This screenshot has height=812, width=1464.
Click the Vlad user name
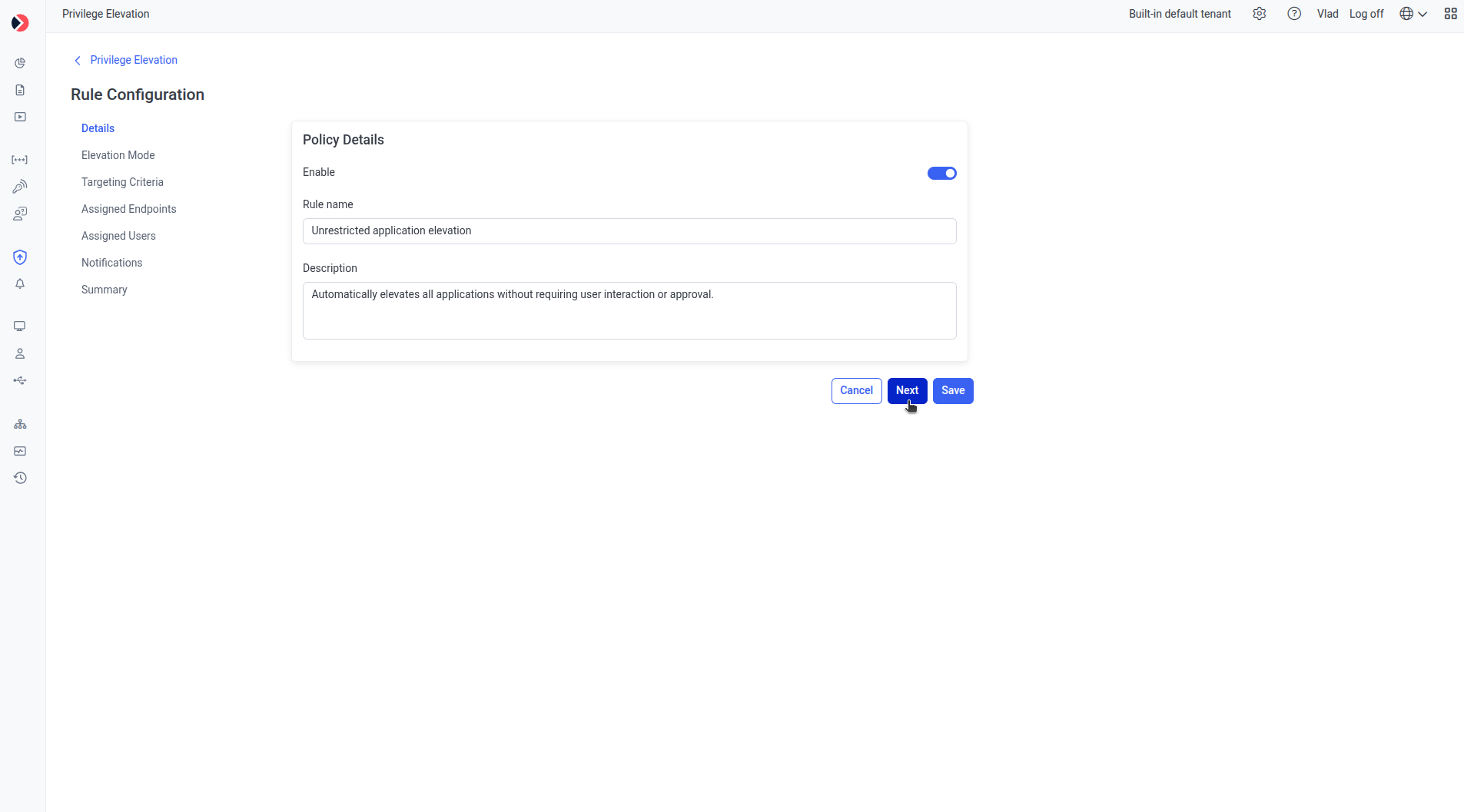point(1327,14)
